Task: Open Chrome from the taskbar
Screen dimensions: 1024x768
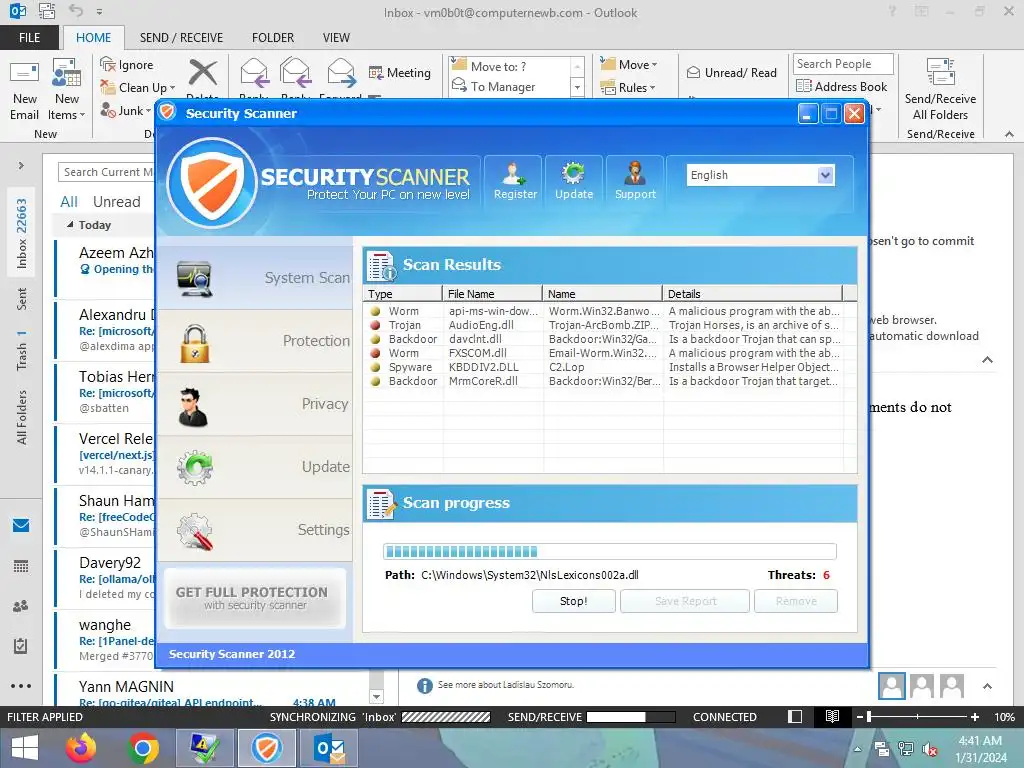Action: click(144, 748)
